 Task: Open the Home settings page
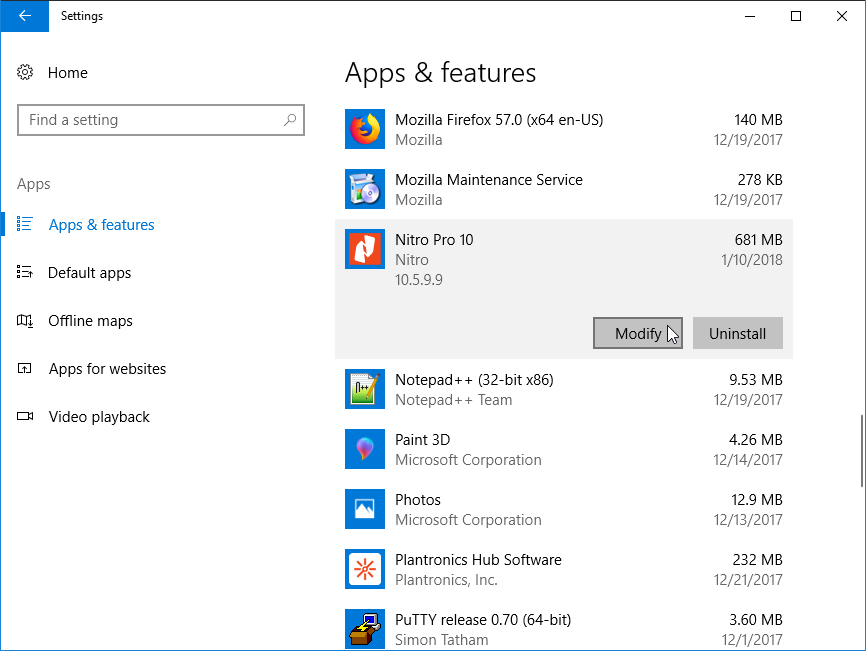[67, 73]
